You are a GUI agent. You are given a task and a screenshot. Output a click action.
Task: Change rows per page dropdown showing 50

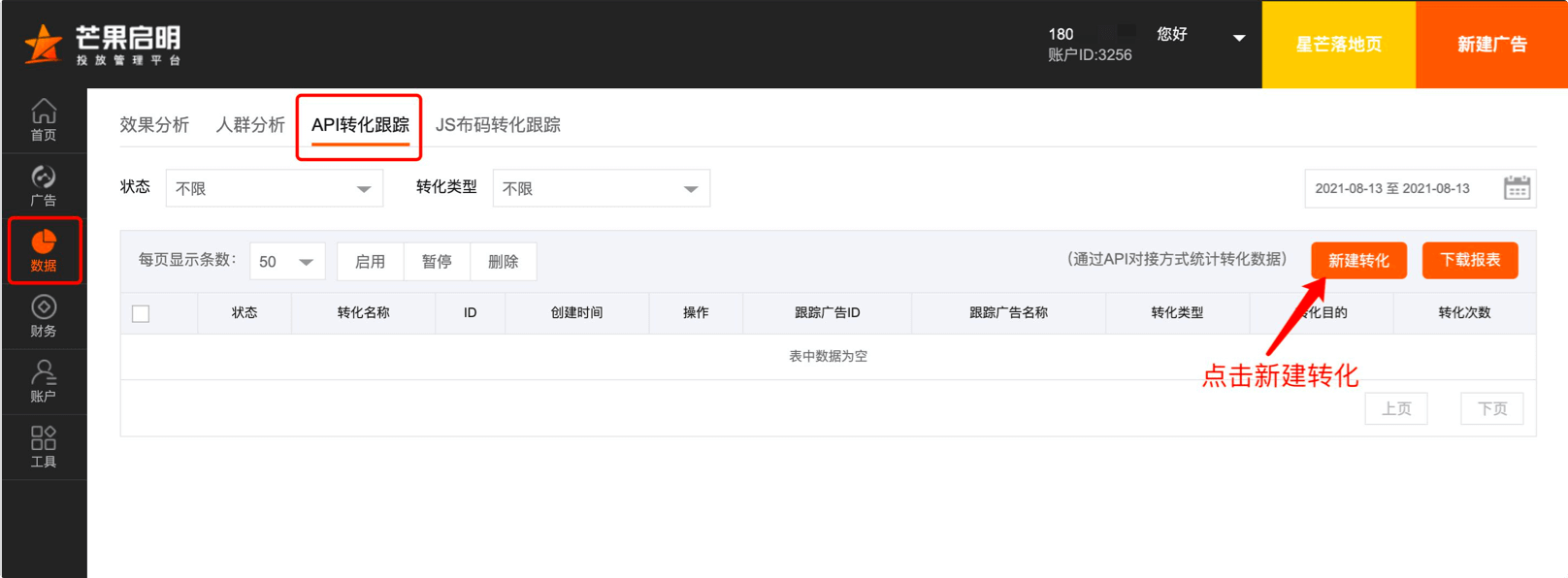(x=287, y=262)
